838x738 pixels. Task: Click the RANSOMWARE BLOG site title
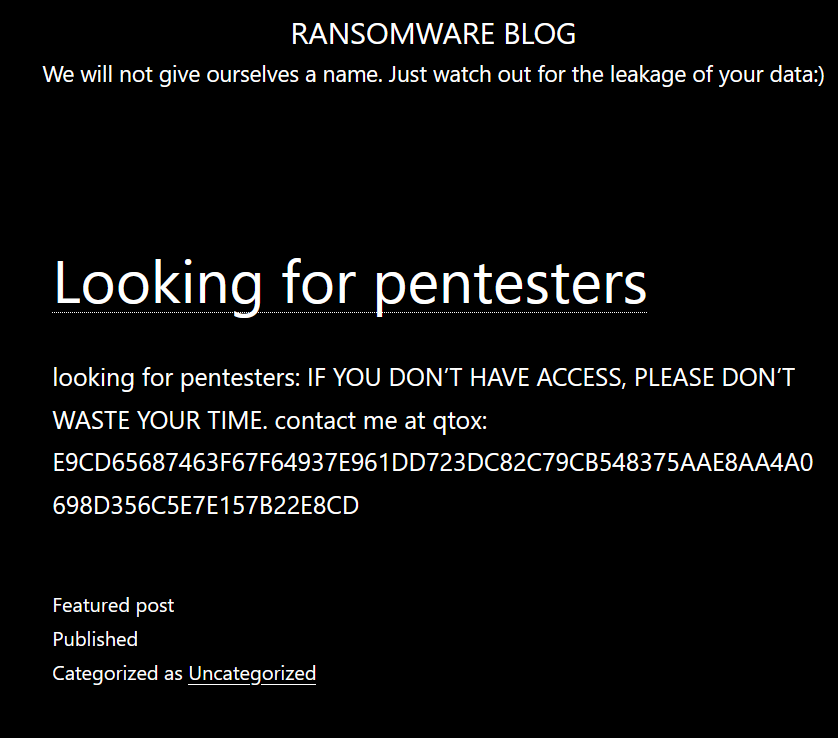click(x=433, y=34)
